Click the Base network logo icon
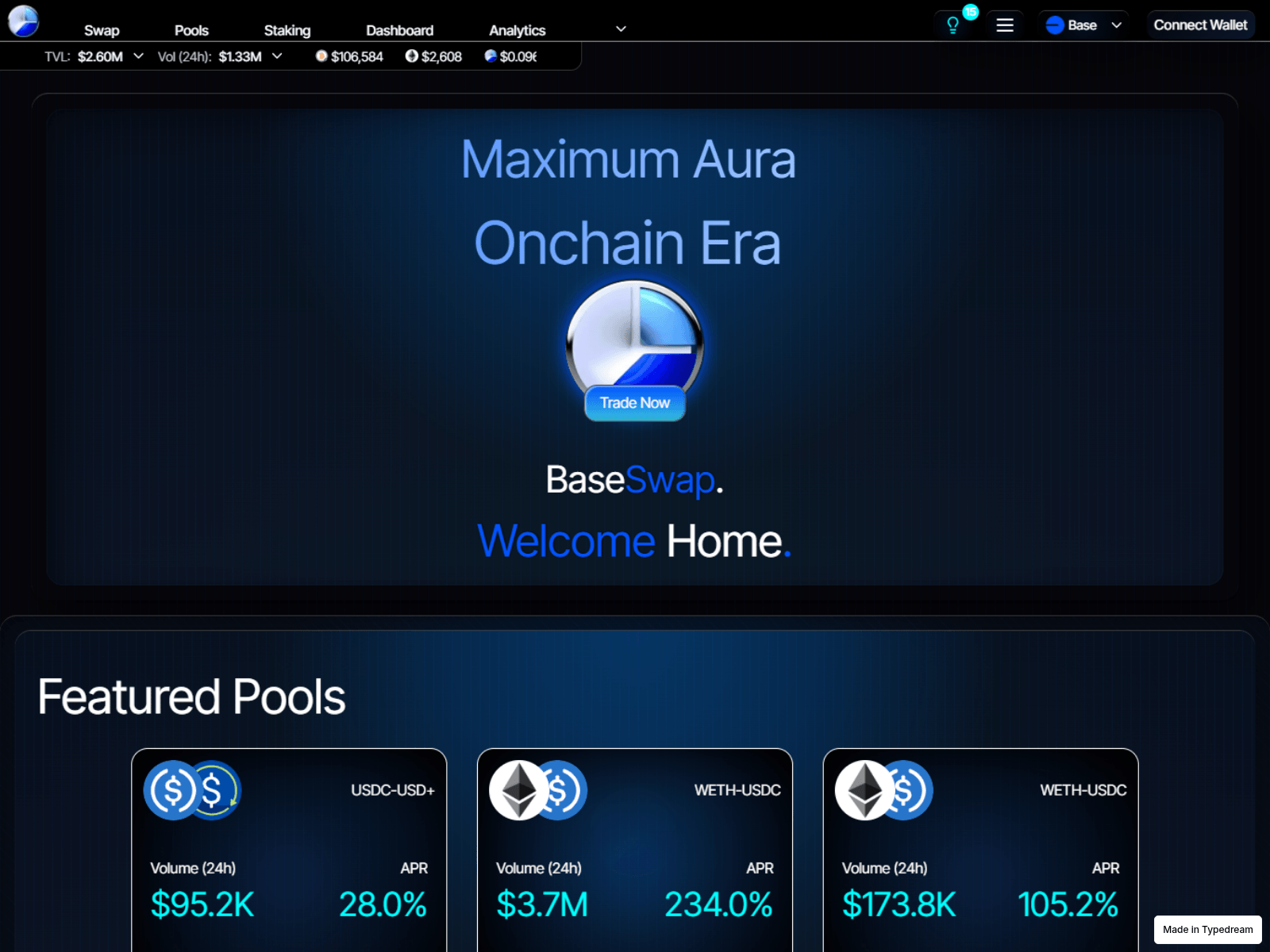1270x952 pixels. coord(1055,25)
